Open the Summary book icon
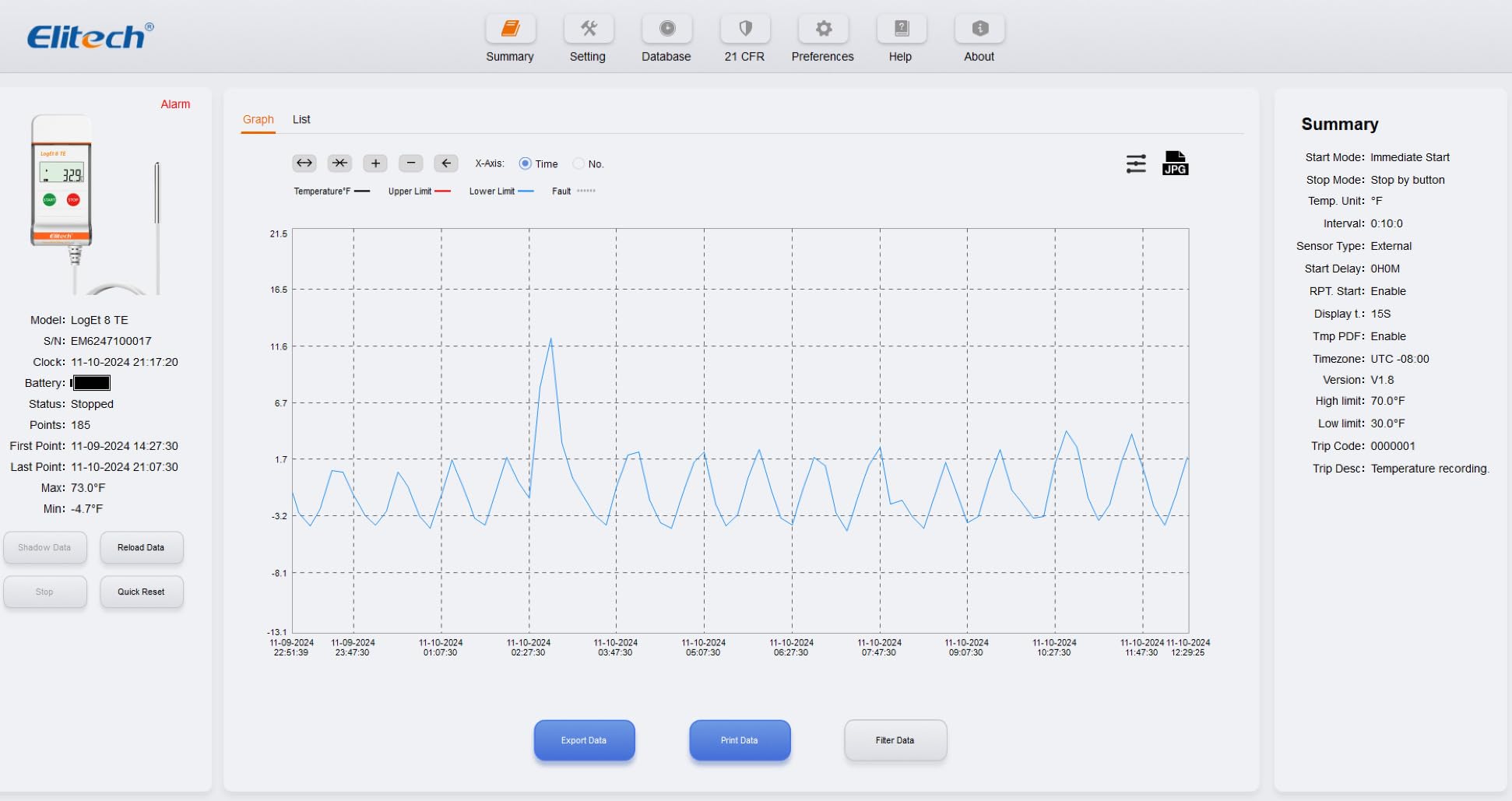 tap(510, 30)
